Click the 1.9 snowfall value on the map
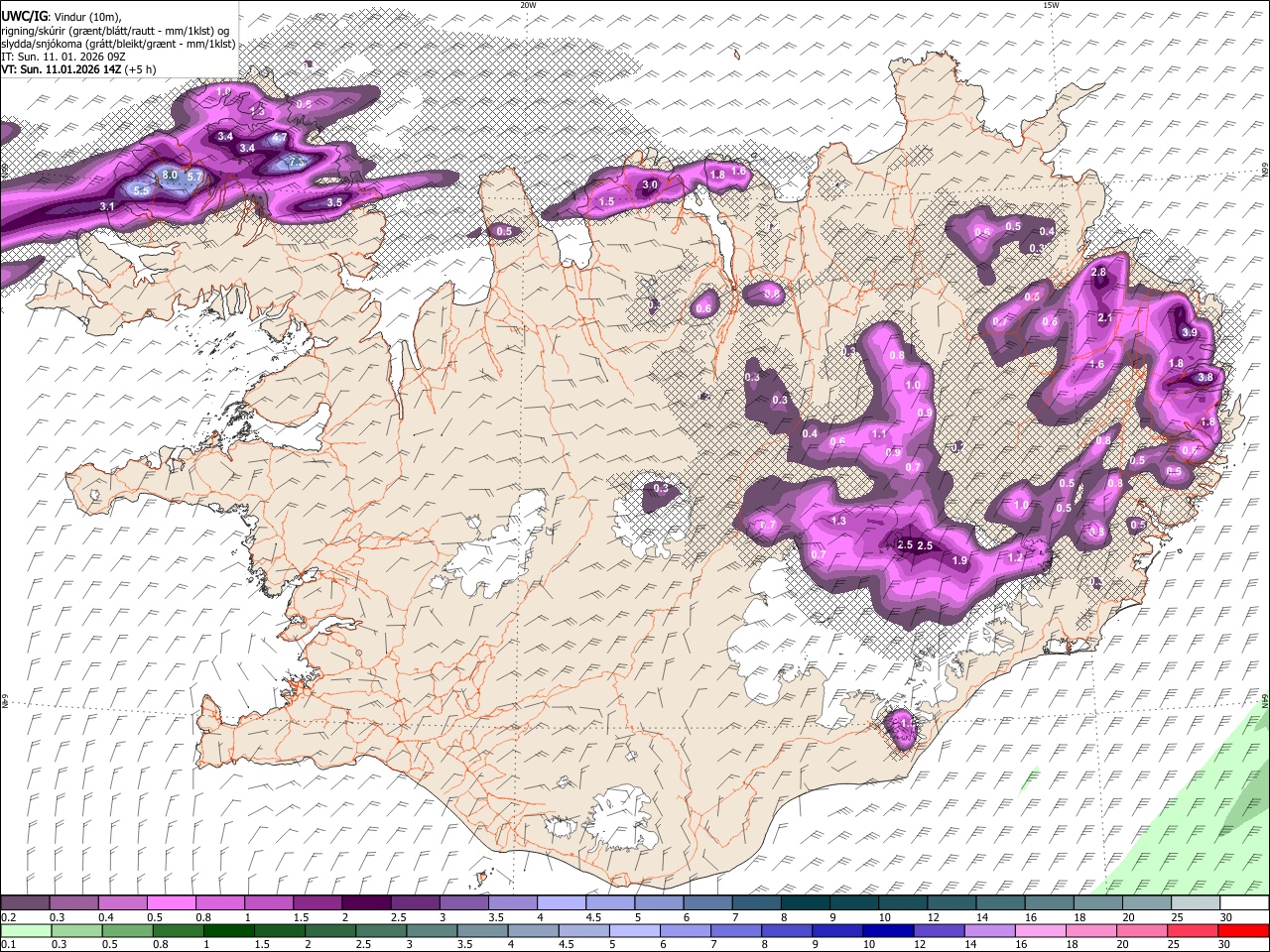 [959, 561]
